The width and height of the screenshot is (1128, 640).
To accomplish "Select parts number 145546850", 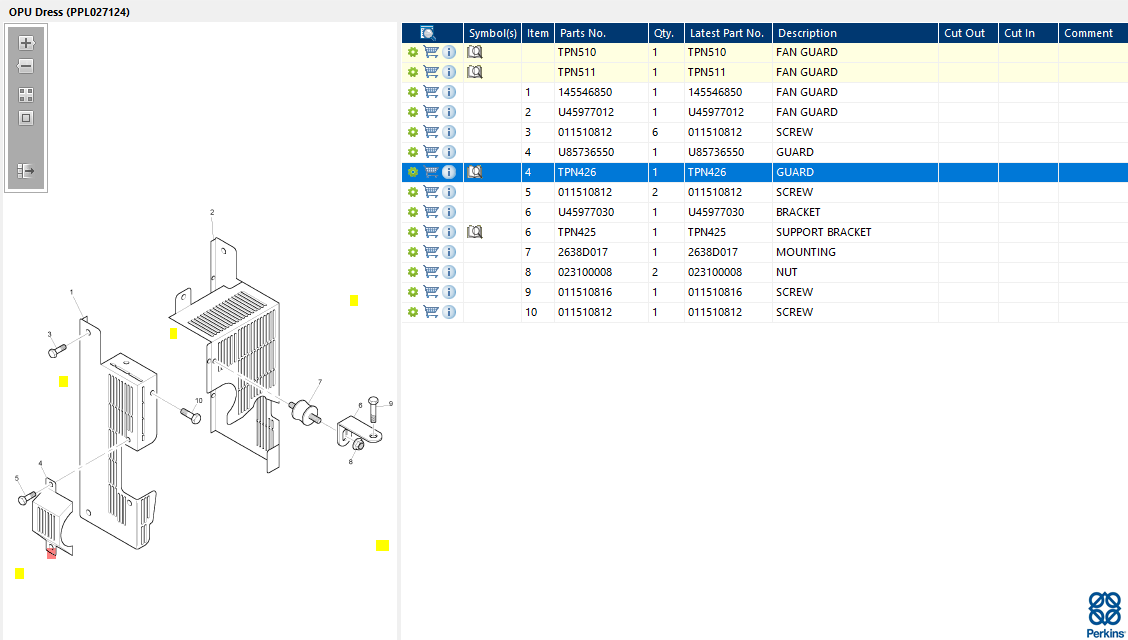I will 584,92.
